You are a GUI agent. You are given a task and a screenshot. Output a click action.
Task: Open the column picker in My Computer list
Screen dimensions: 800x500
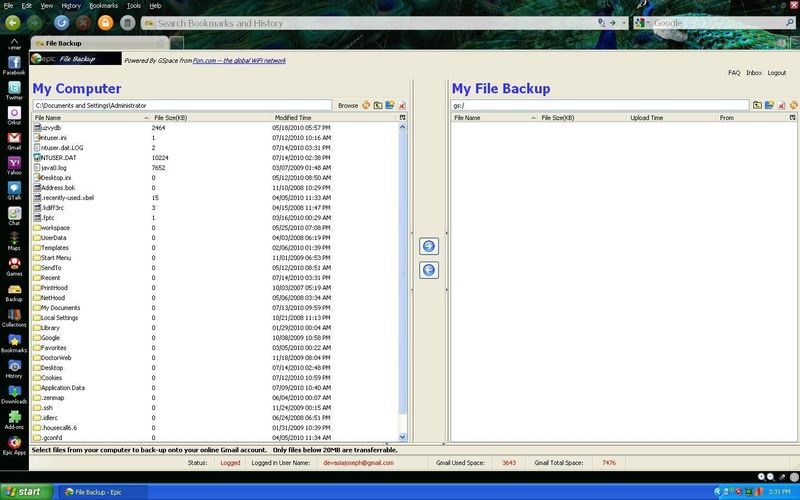(x=402, y=117)
